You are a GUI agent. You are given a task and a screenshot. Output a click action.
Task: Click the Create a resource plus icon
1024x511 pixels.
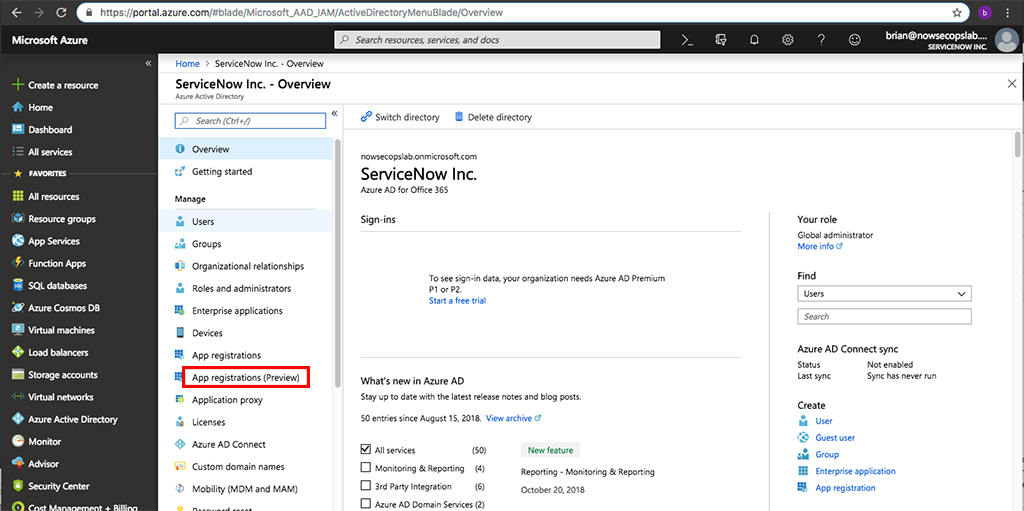pyautogui.click(x=18, y=85)
